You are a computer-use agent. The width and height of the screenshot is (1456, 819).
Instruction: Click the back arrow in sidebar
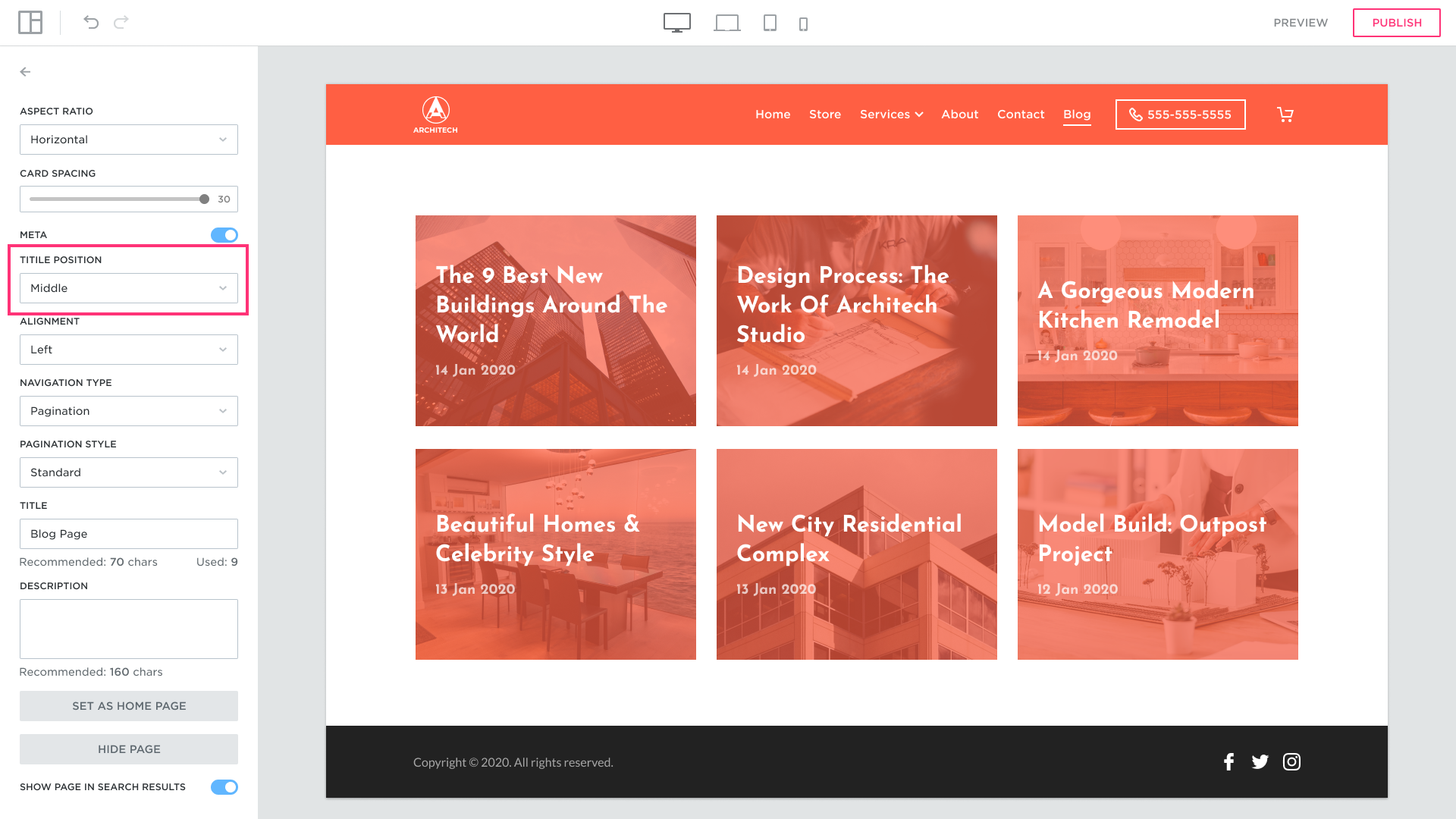point(26,72)
